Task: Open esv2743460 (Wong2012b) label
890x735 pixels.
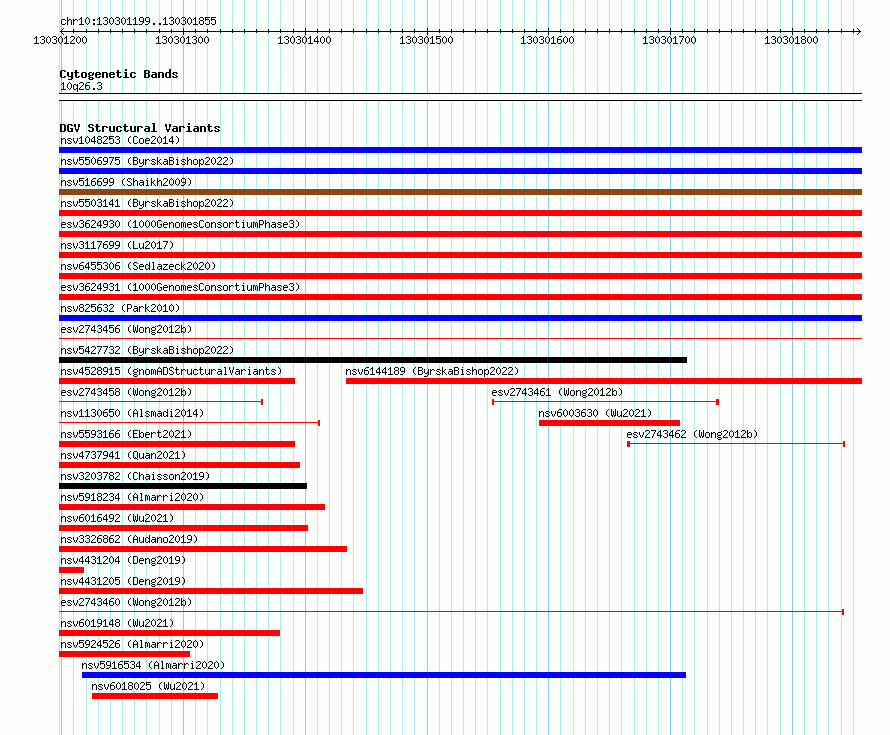Action: [x=126, y=602]
